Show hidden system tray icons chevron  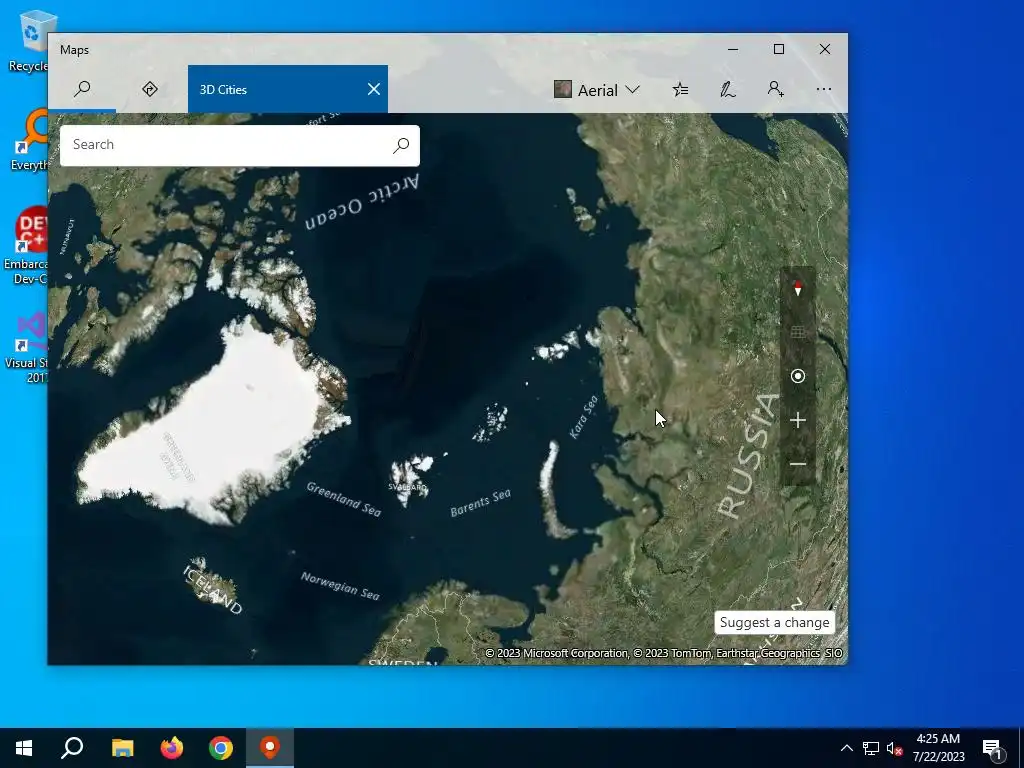click(x=846, y=748)
